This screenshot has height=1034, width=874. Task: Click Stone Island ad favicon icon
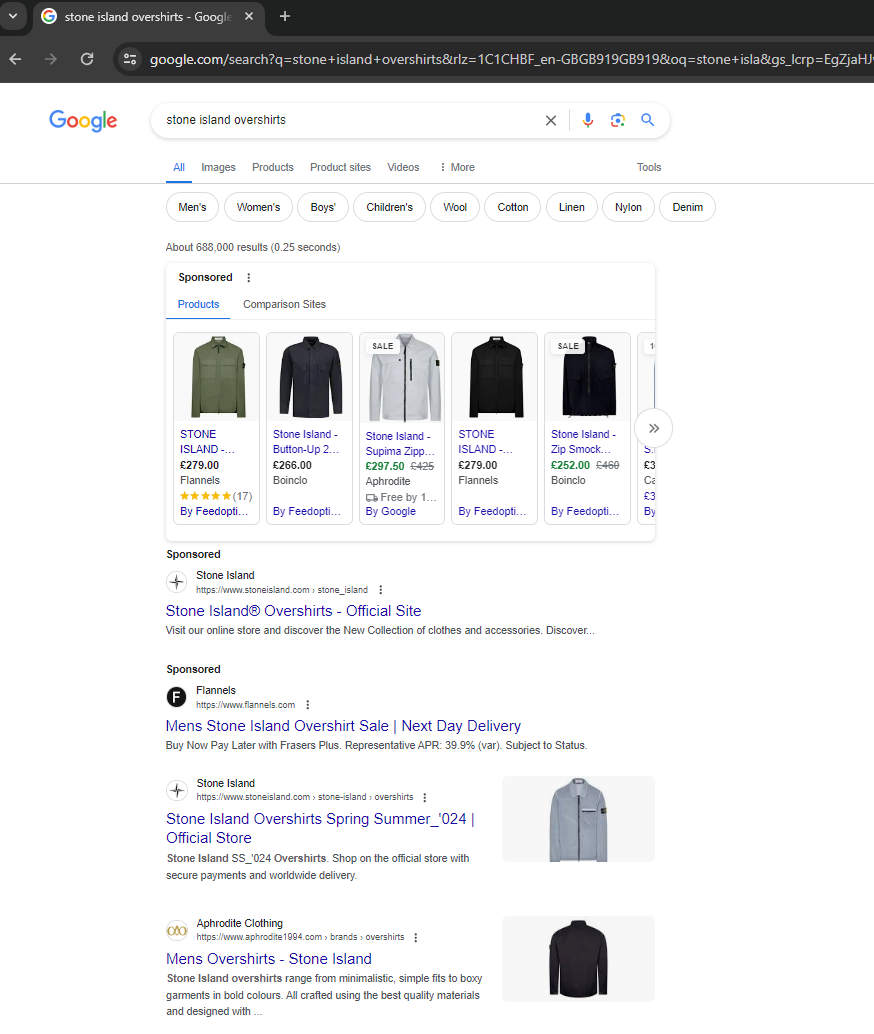176,582
